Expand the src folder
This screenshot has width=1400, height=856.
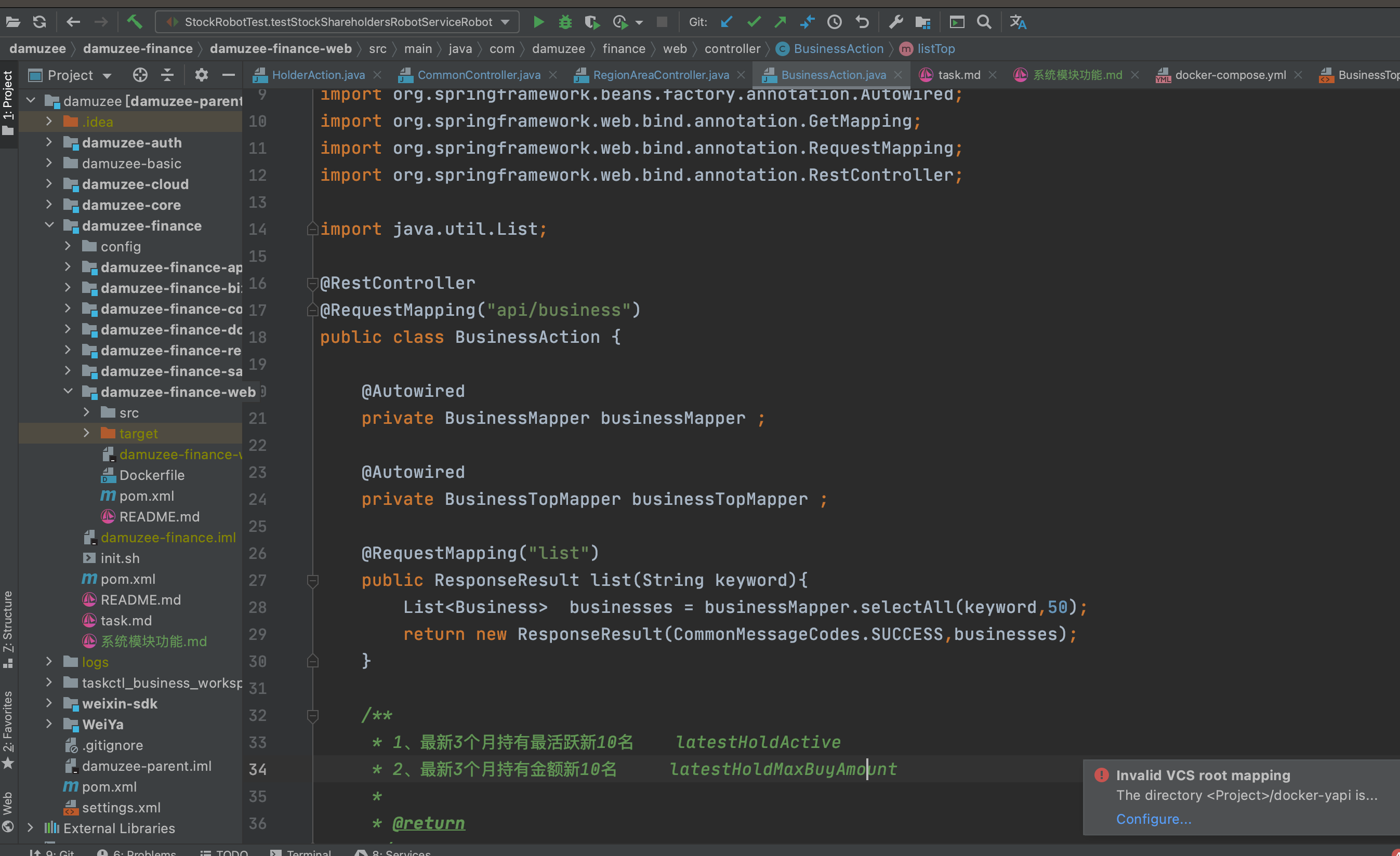(86, 412)
